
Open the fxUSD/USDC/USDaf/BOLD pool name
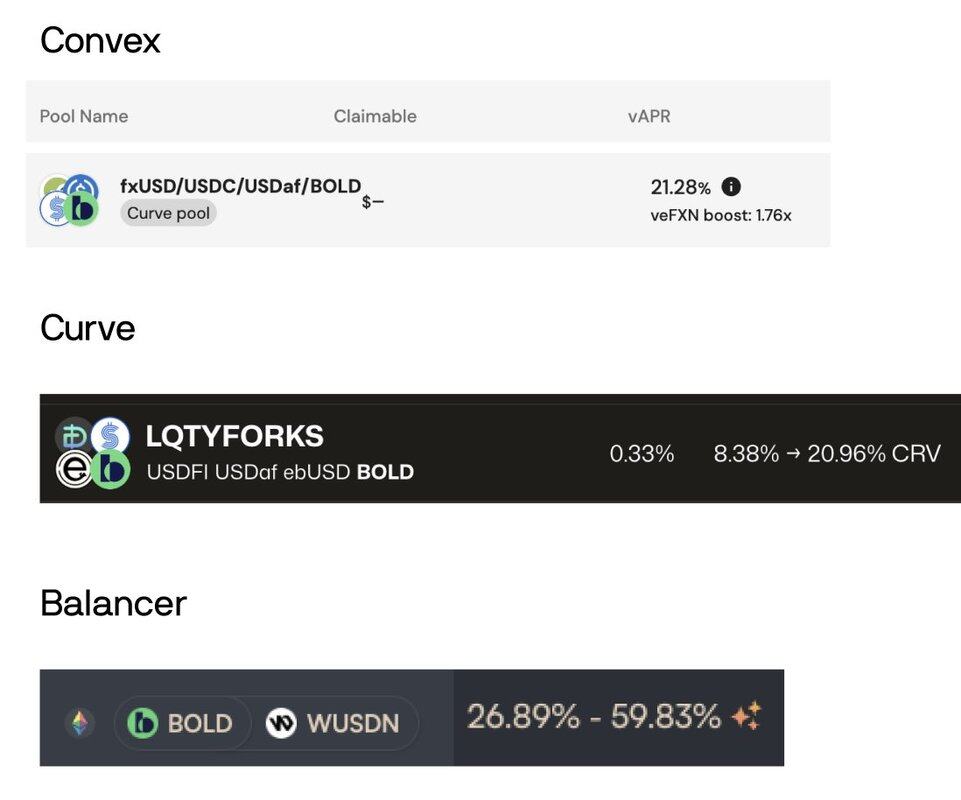[240, 186]
